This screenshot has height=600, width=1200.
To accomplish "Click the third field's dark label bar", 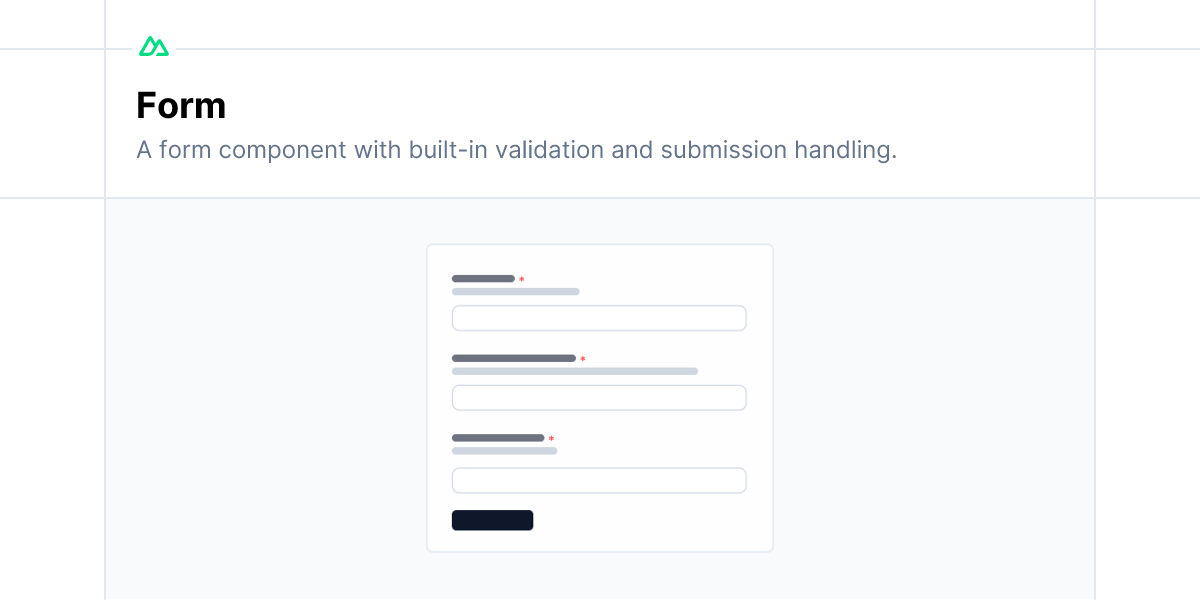I will point(498,438).
